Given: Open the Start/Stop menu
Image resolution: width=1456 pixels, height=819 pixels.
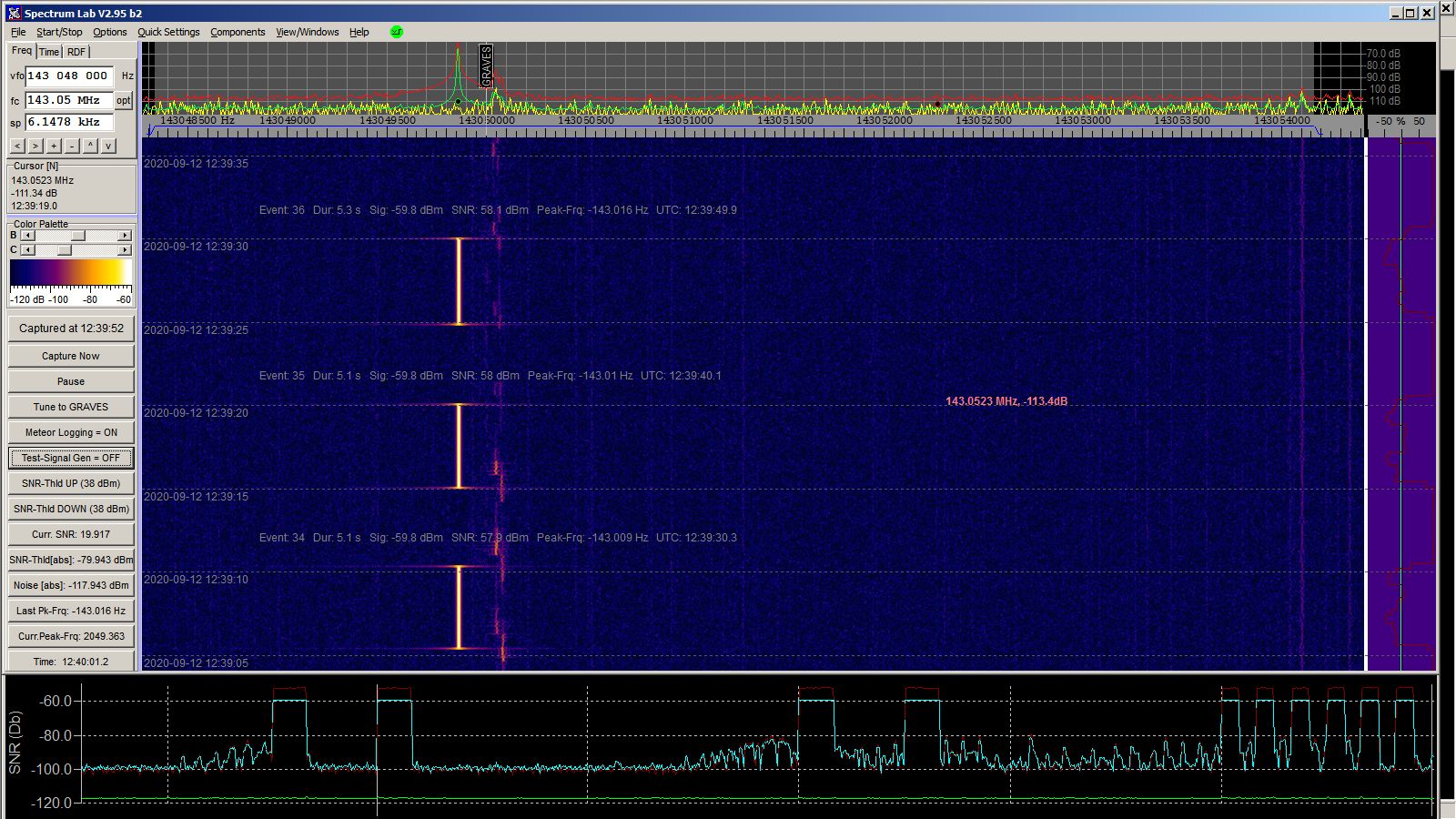Looking at the screenshot, I should (x=59, y=32).
